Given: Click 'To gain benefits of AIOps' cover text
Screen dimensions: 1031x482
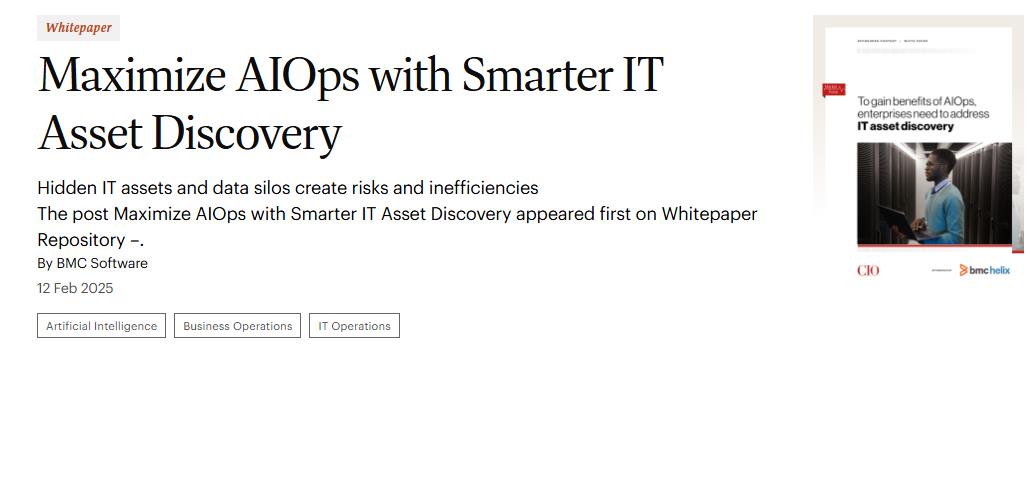Looking at the screenshot, I should [916, 101].
